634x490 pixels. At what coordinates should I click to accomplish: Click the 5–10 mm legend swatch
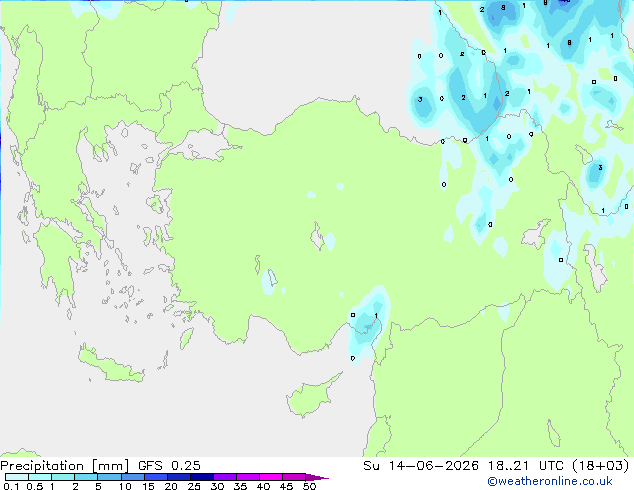[110, 477]
